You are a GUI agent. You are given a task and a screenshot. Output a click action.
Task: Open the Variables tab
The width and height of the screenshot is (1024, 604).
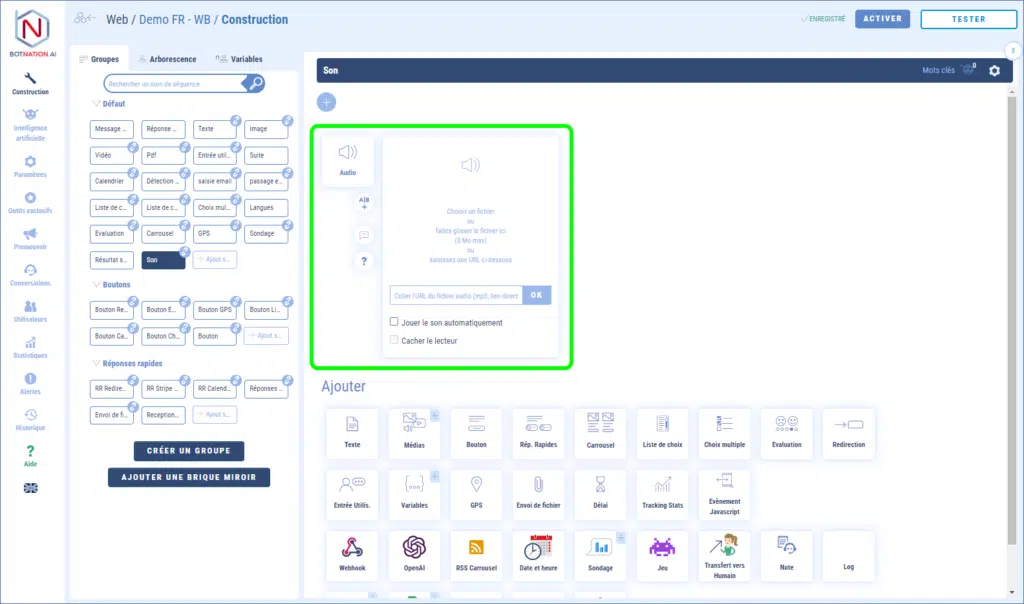point(239,59)
